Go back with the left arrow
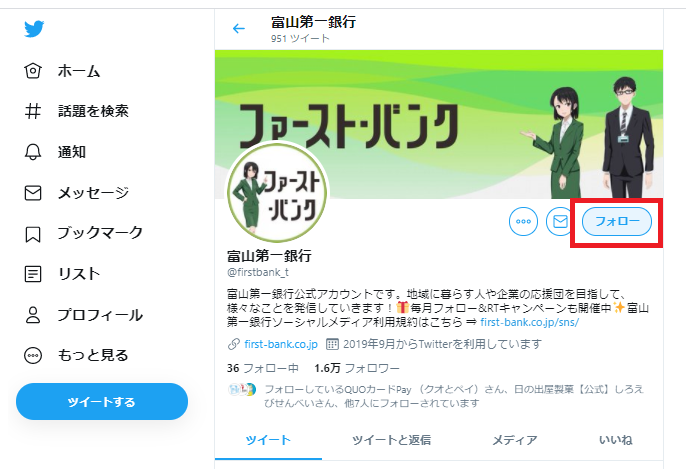Image resolution: width=686 pixels, height=469 pixels. click(x=239, y=29)
